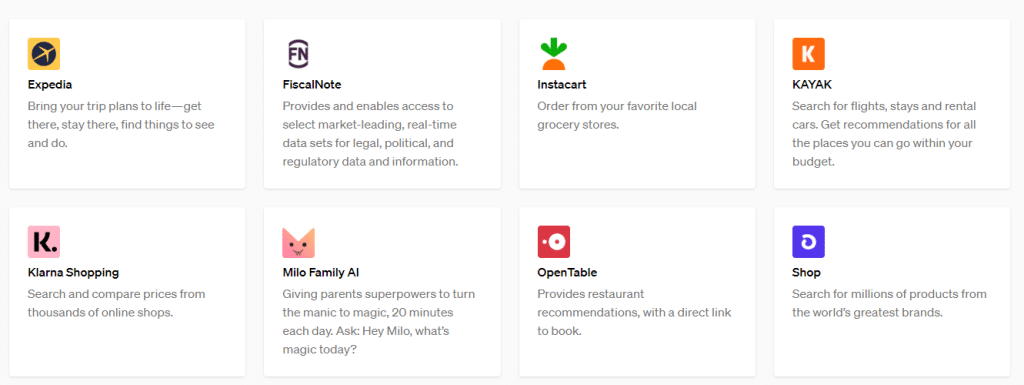The image size is (1024, 385).
Task: Select the Milo Family AI heading
Action: pos(321,273)
